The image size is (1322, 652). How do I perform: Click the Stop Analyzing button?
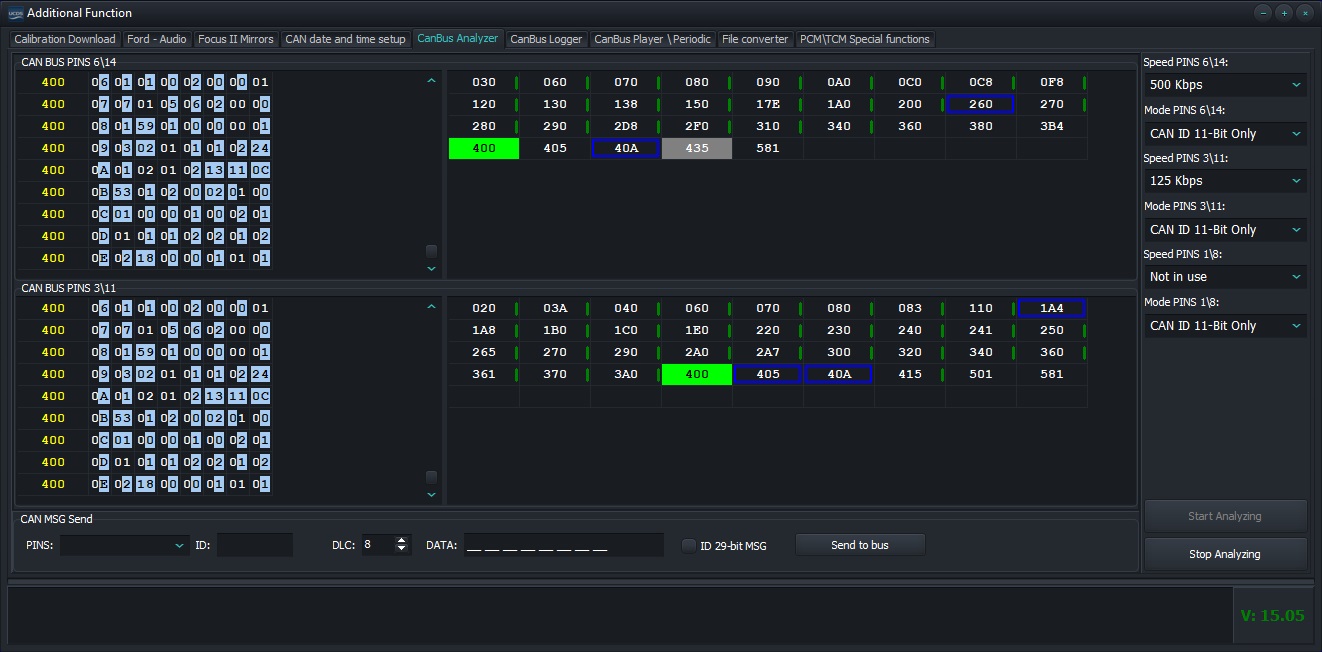[x=1225, y=554]
